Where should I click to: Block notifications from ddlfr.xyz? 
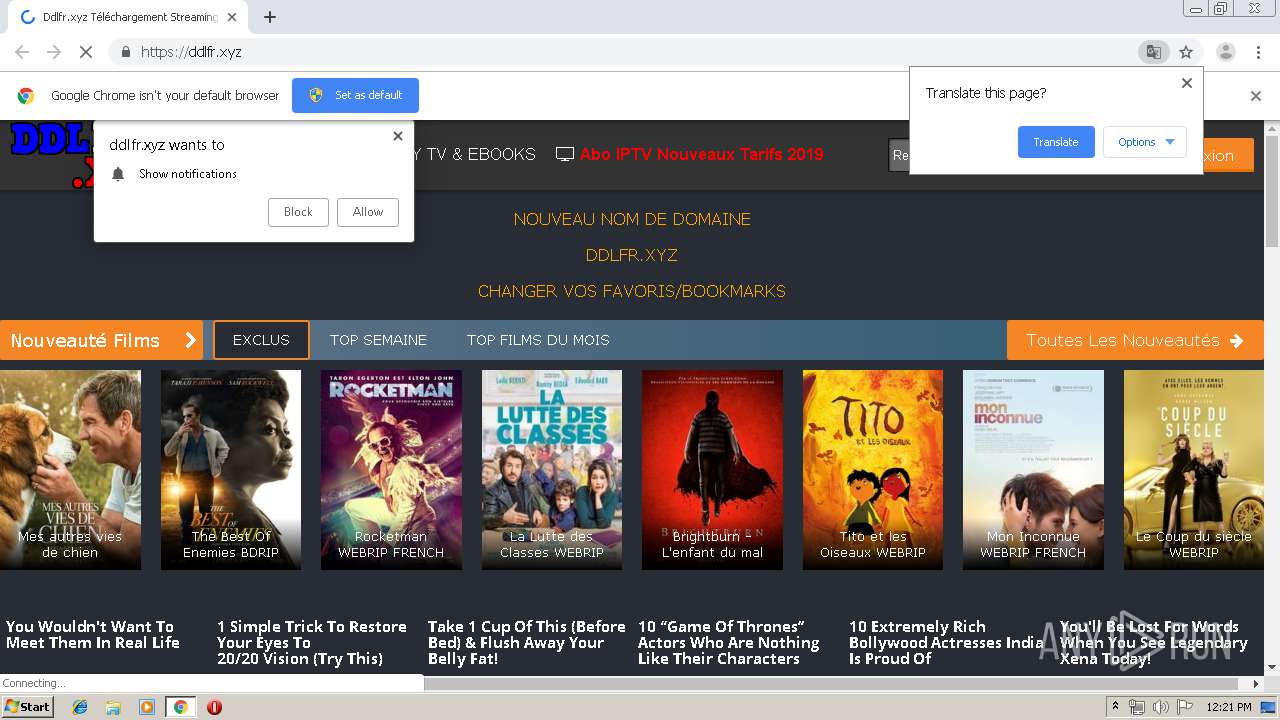[x=298, y=212]
